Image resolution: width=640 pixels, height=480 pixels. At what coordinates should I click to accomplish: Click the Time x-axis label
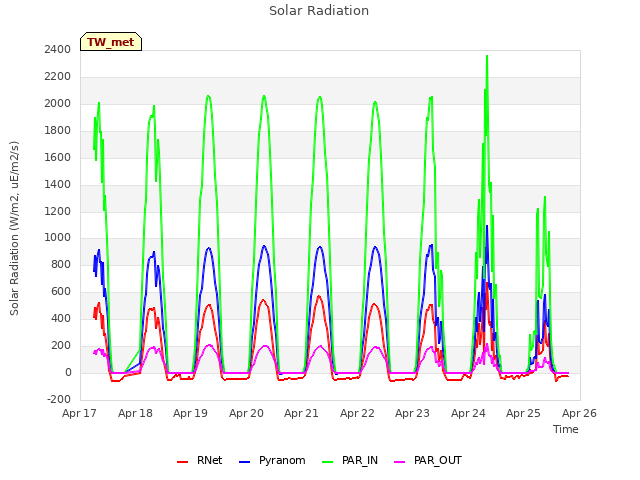[565, 429]
